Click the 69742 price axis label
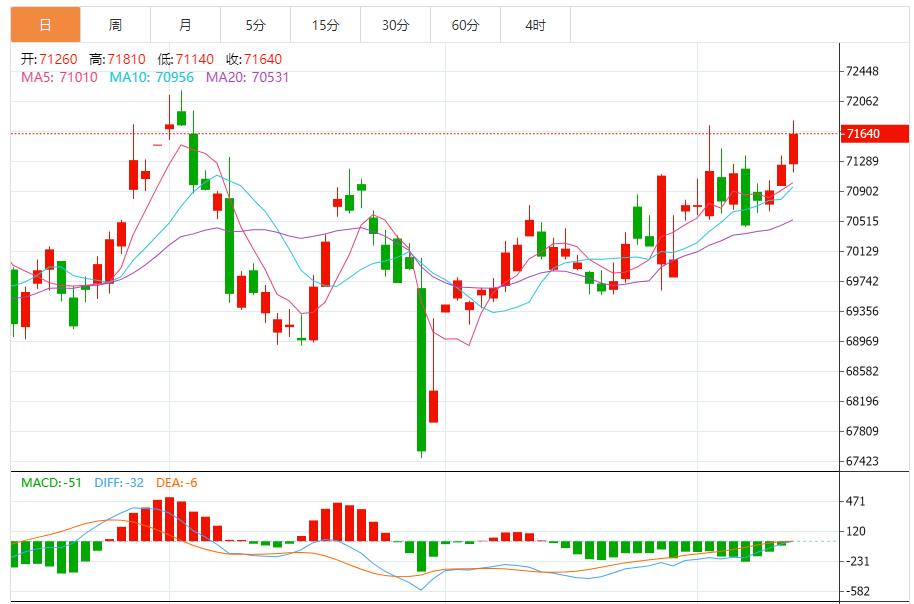 (x=862, y=281)
